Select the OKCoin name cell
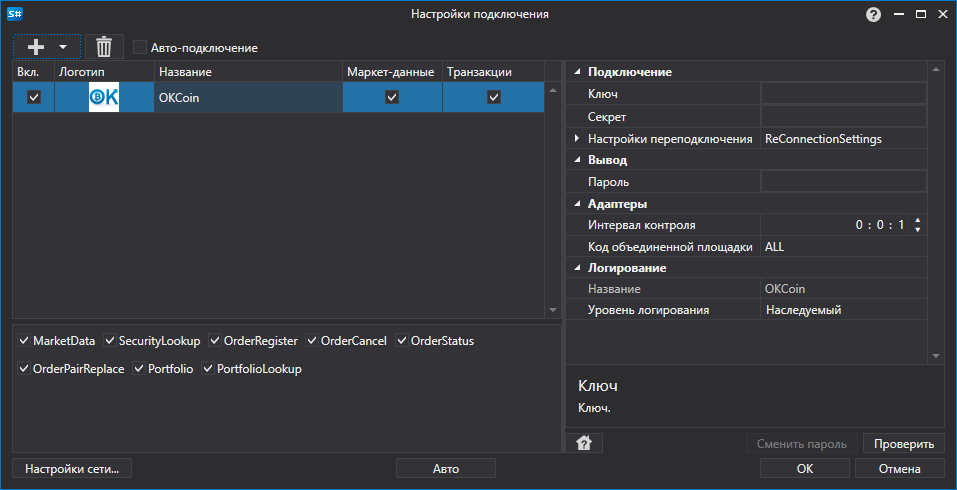Image resolution: width=957 pixels, height=490 pixels. [248, 97]
